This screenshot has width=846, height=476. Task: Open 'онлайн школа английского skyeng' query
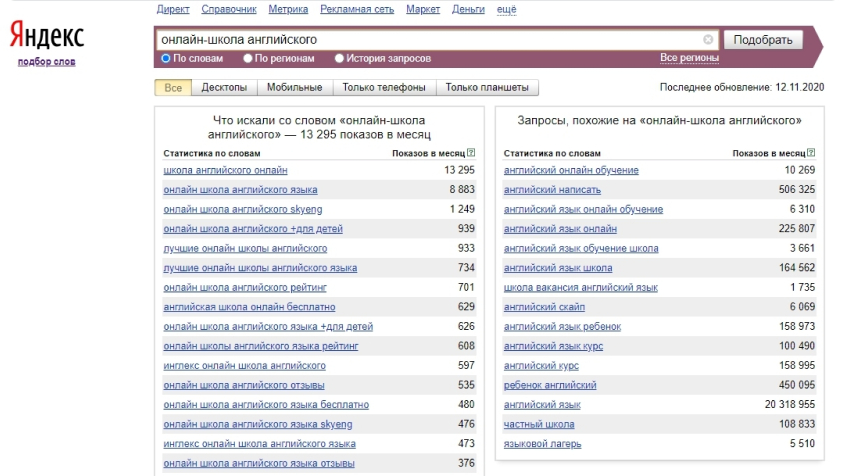click(242, 209)
